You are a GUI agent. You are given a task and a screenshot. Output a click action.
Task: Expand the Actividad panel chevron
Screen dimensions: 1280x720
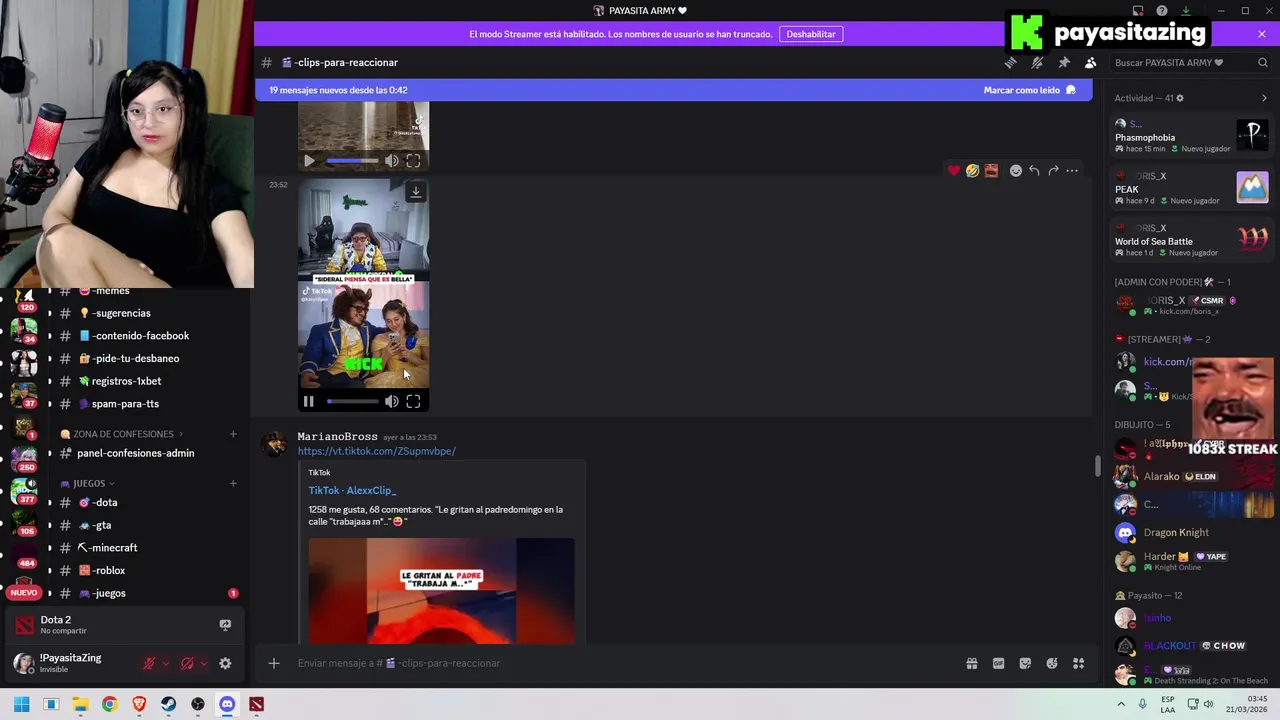(x=1264, y=98)
